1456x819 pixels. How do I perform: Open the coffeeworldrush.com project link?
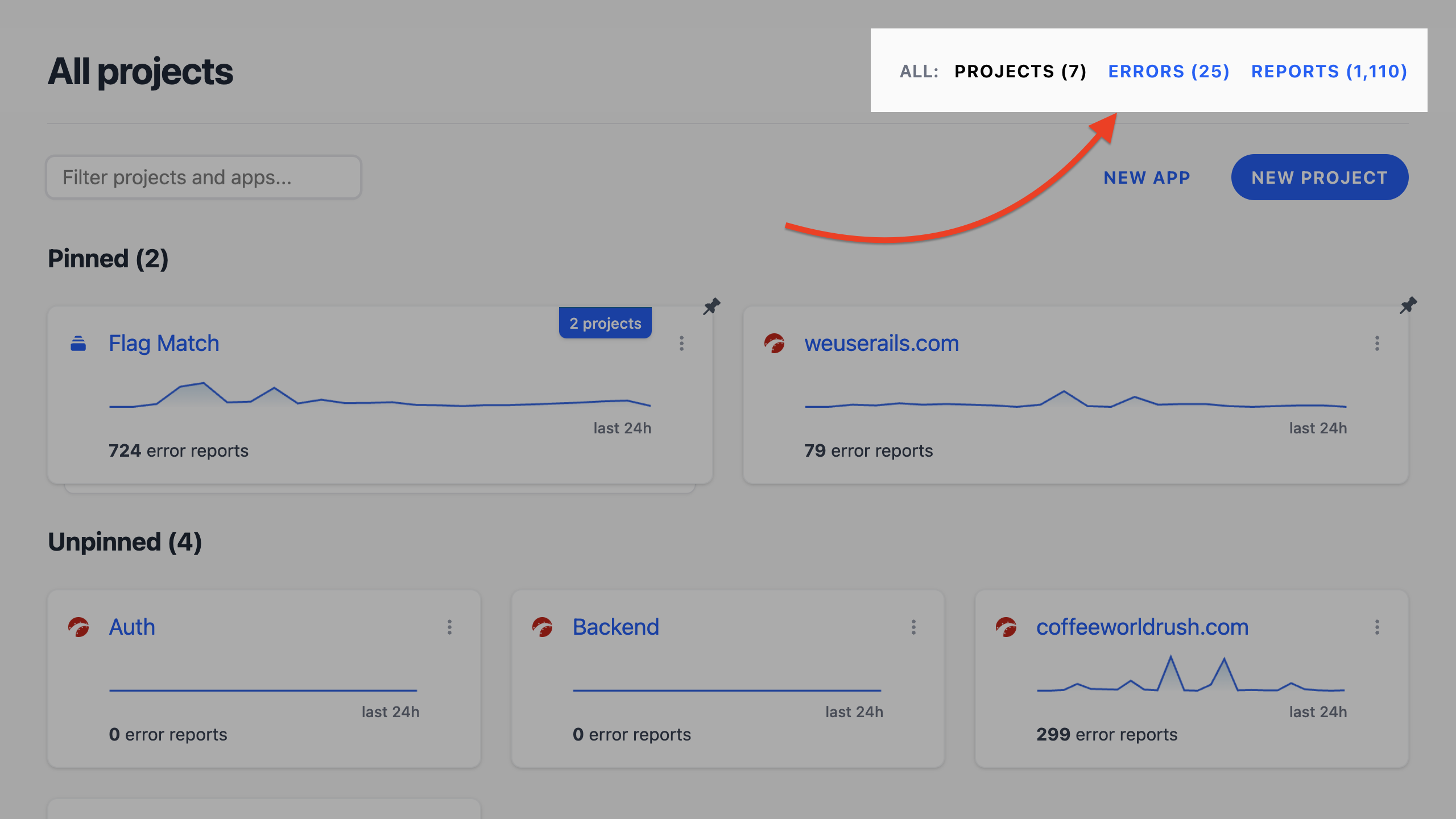[x=1142, y=627]
